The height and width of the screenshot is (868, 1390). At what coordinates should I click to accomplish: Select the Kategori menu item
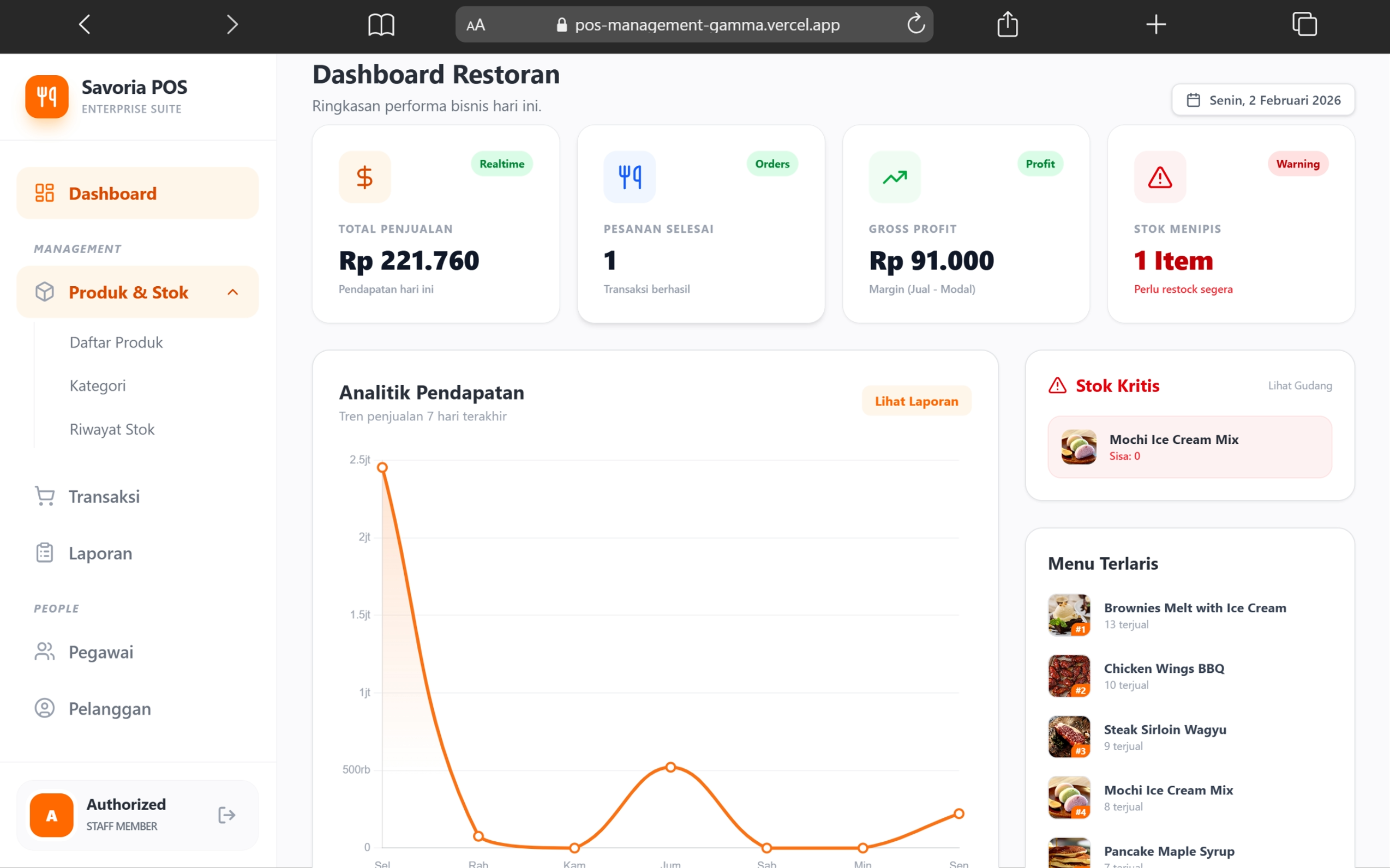click(97, 385)
